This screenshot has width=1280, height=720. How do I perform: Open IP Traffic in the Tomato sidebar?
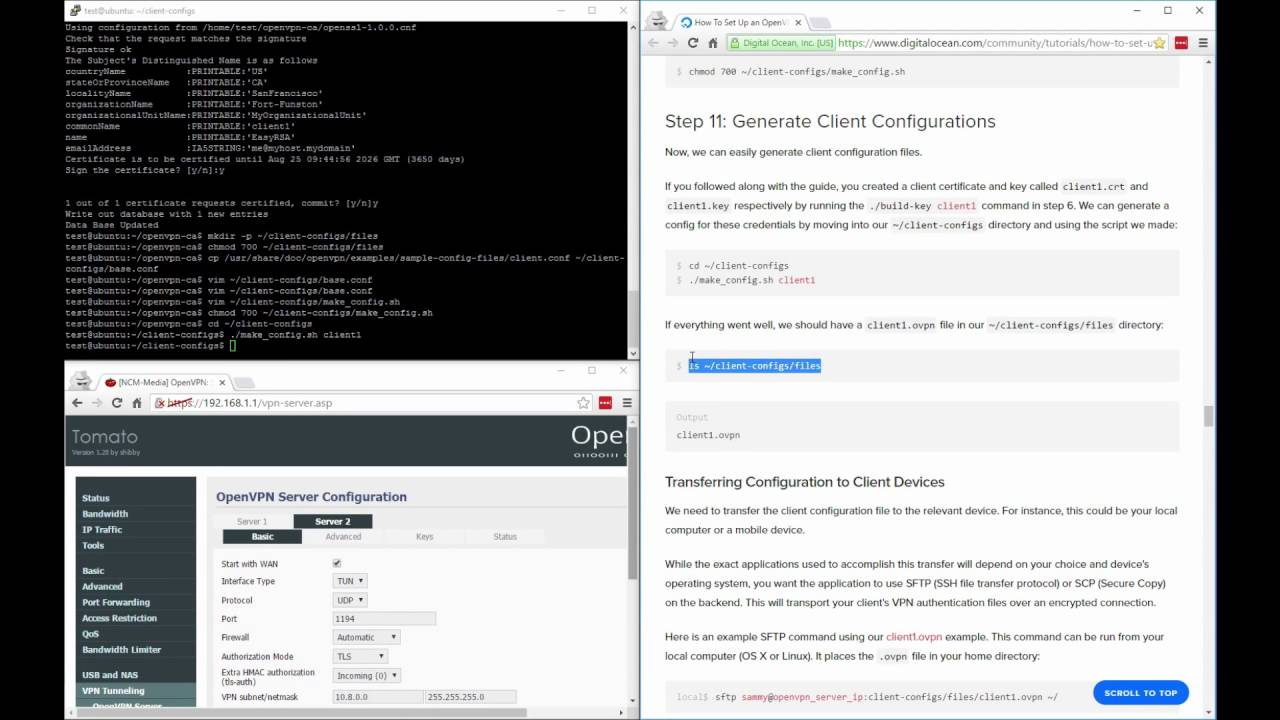pos(102,530)
